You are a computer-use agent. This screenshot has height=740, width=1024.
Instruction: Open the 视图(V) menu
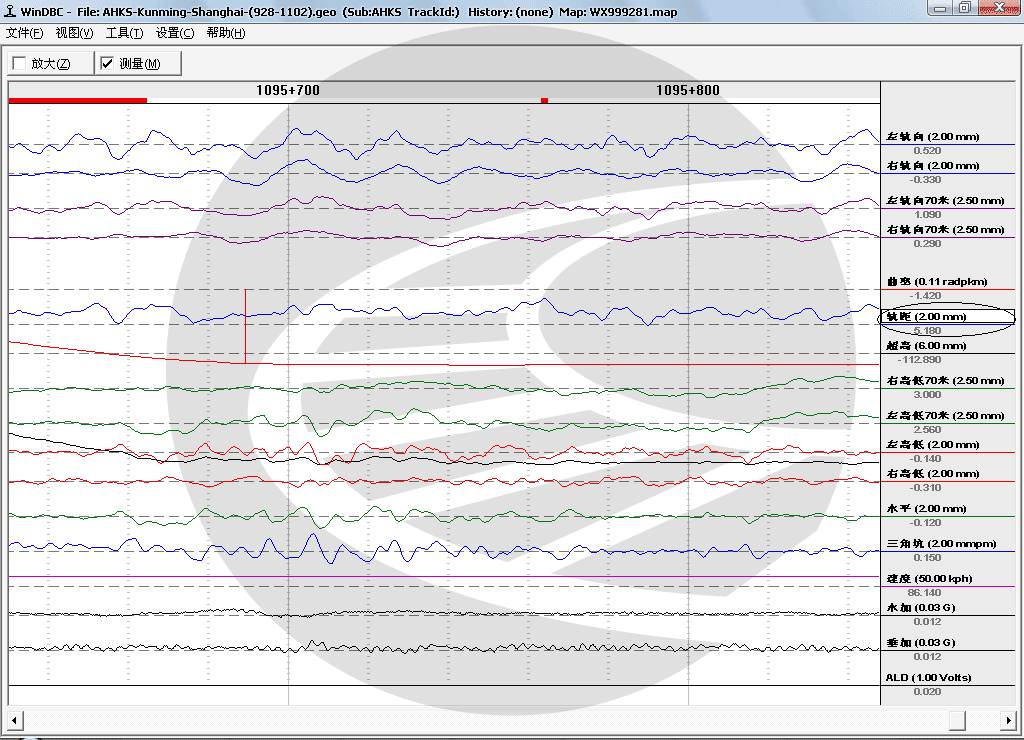pos(74,33)
